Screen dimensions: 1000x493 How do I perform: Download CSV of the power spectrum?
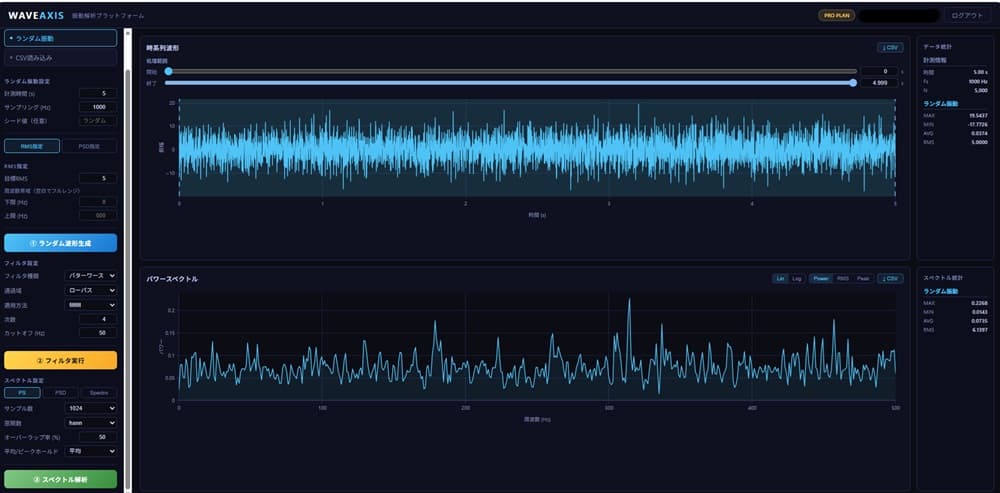(890, 279)
